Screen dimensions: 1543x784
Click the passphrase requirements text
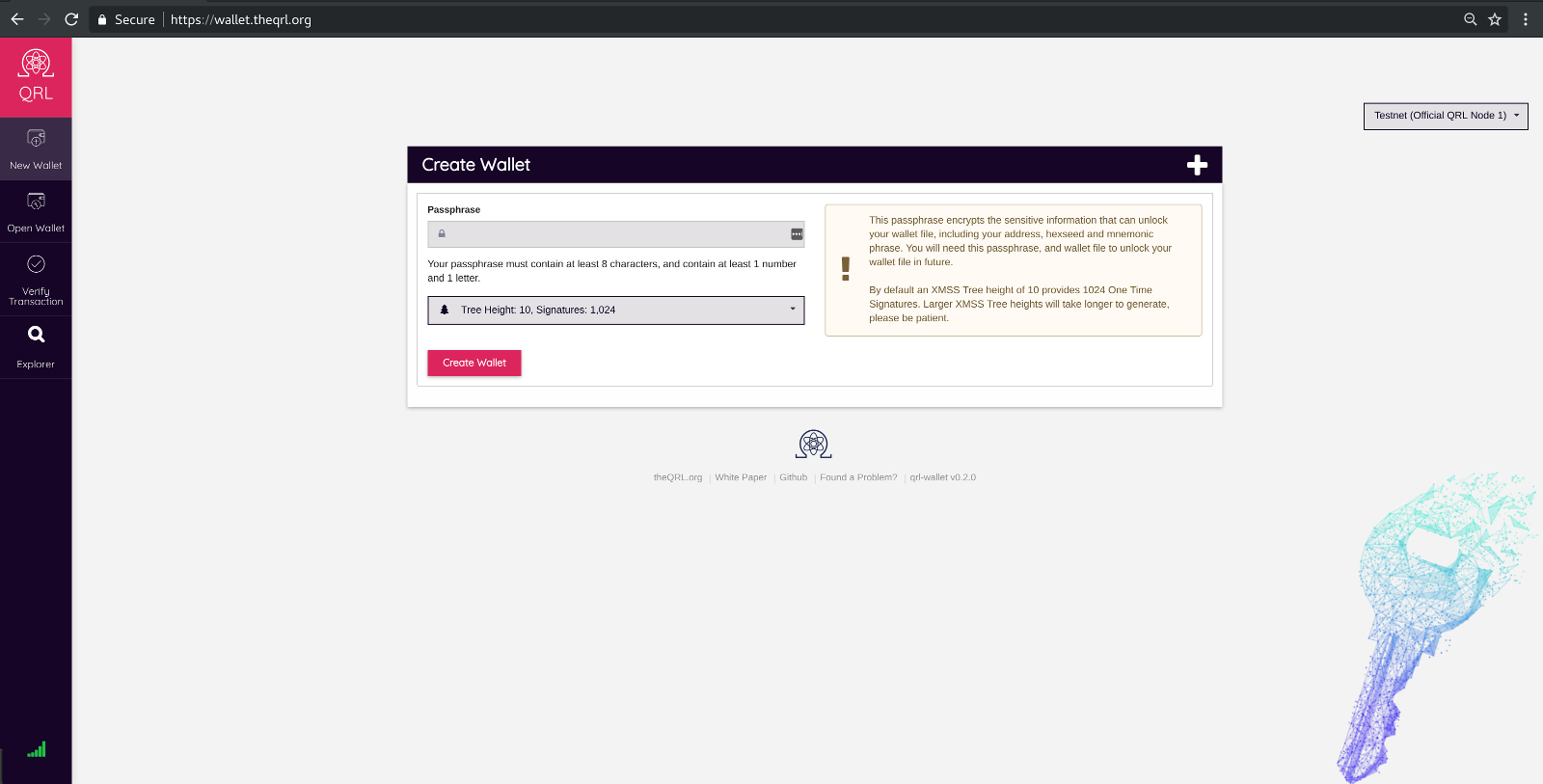pos(612,271)
